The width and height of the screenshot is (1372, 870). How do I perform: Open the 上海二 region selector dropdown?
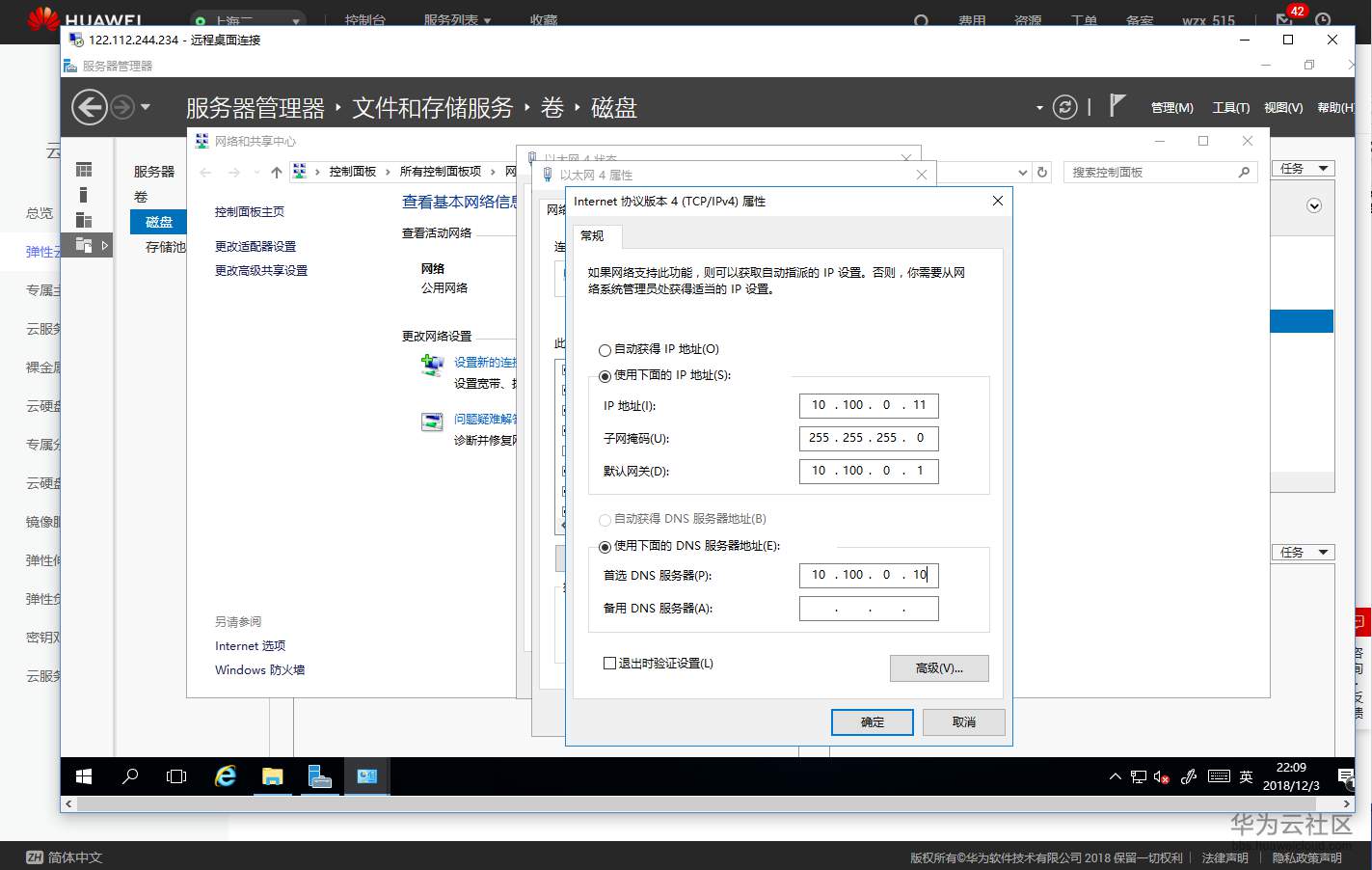[x=249, y=18]
